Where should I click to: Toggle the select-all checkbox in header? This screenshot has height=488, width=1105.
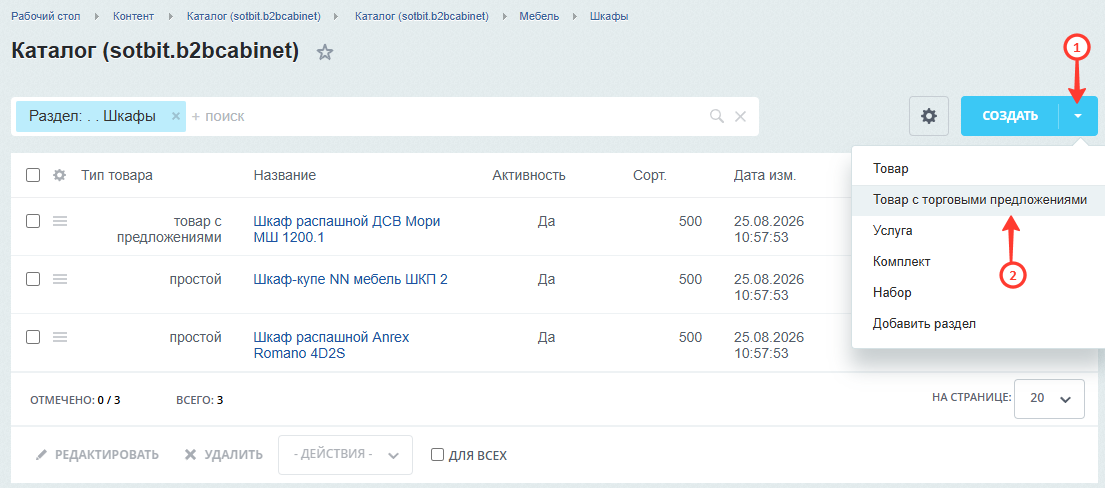[x=33, y=176]
